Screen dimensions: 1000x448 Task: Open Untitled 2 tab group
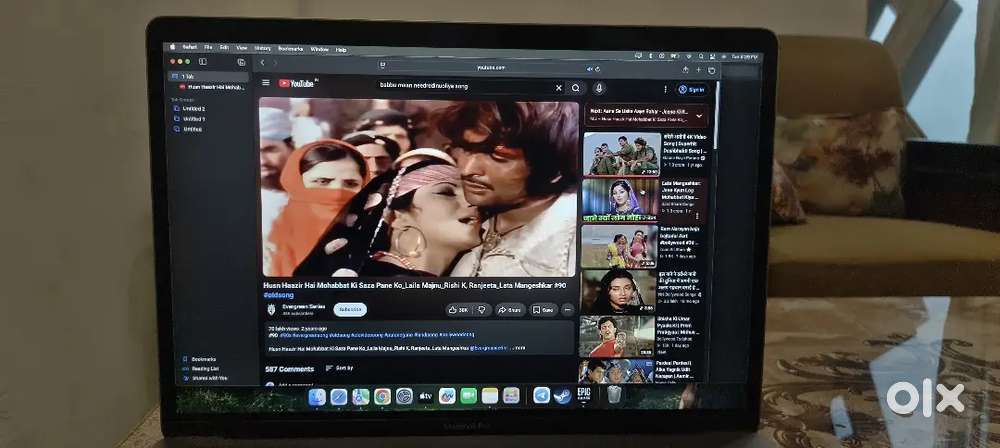click(x=189, y=108)
